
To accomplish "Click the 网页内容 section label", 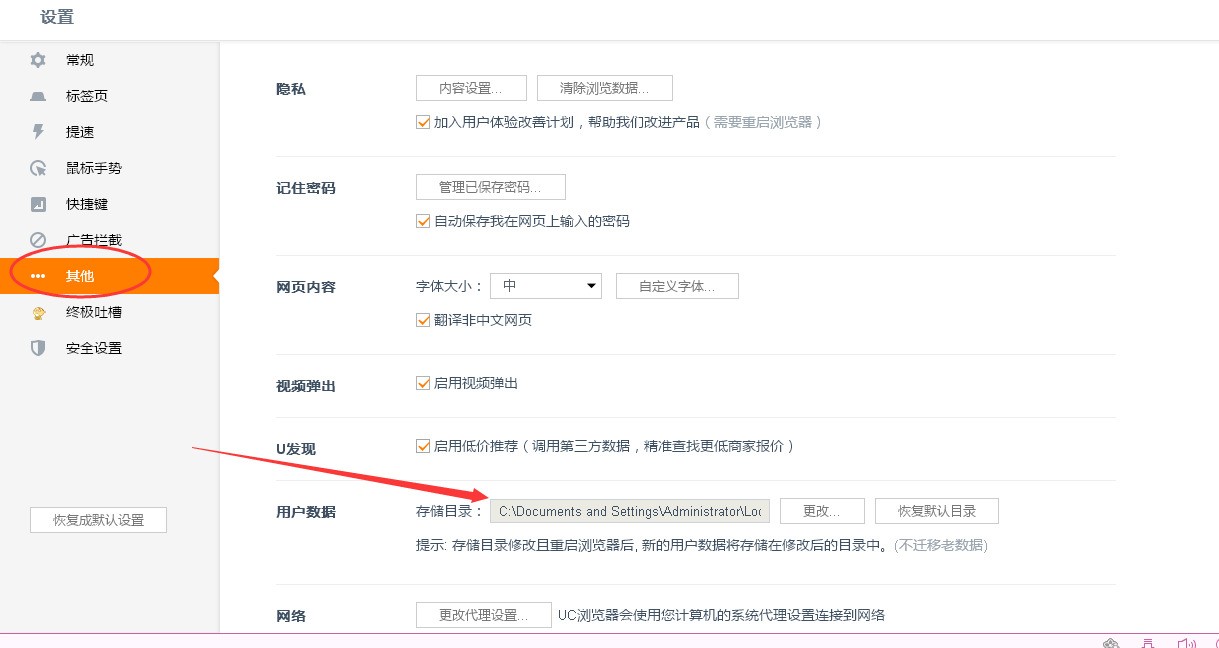I will (x=306, y=287).
